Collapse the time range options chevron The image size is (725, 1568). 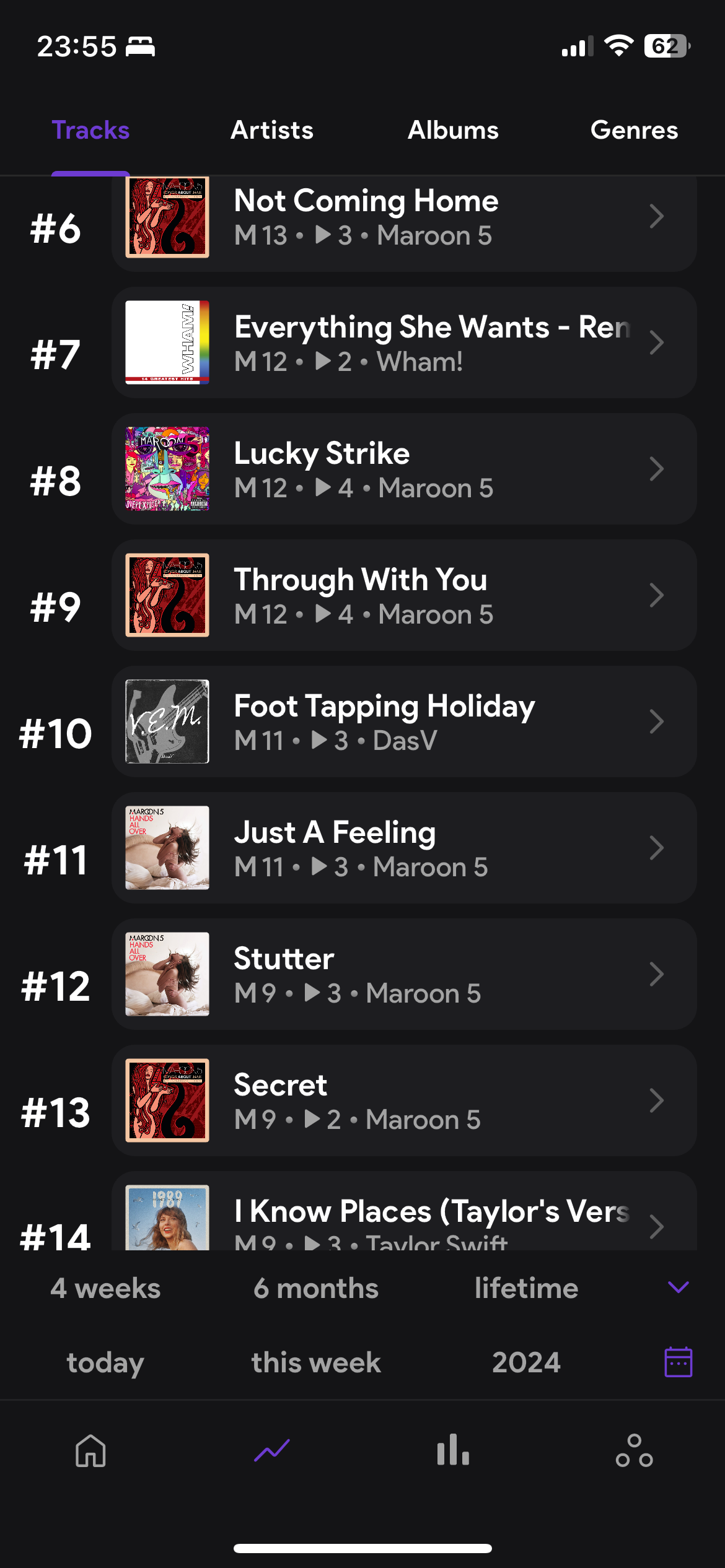pyautogui.click(x=678, y=1287)
